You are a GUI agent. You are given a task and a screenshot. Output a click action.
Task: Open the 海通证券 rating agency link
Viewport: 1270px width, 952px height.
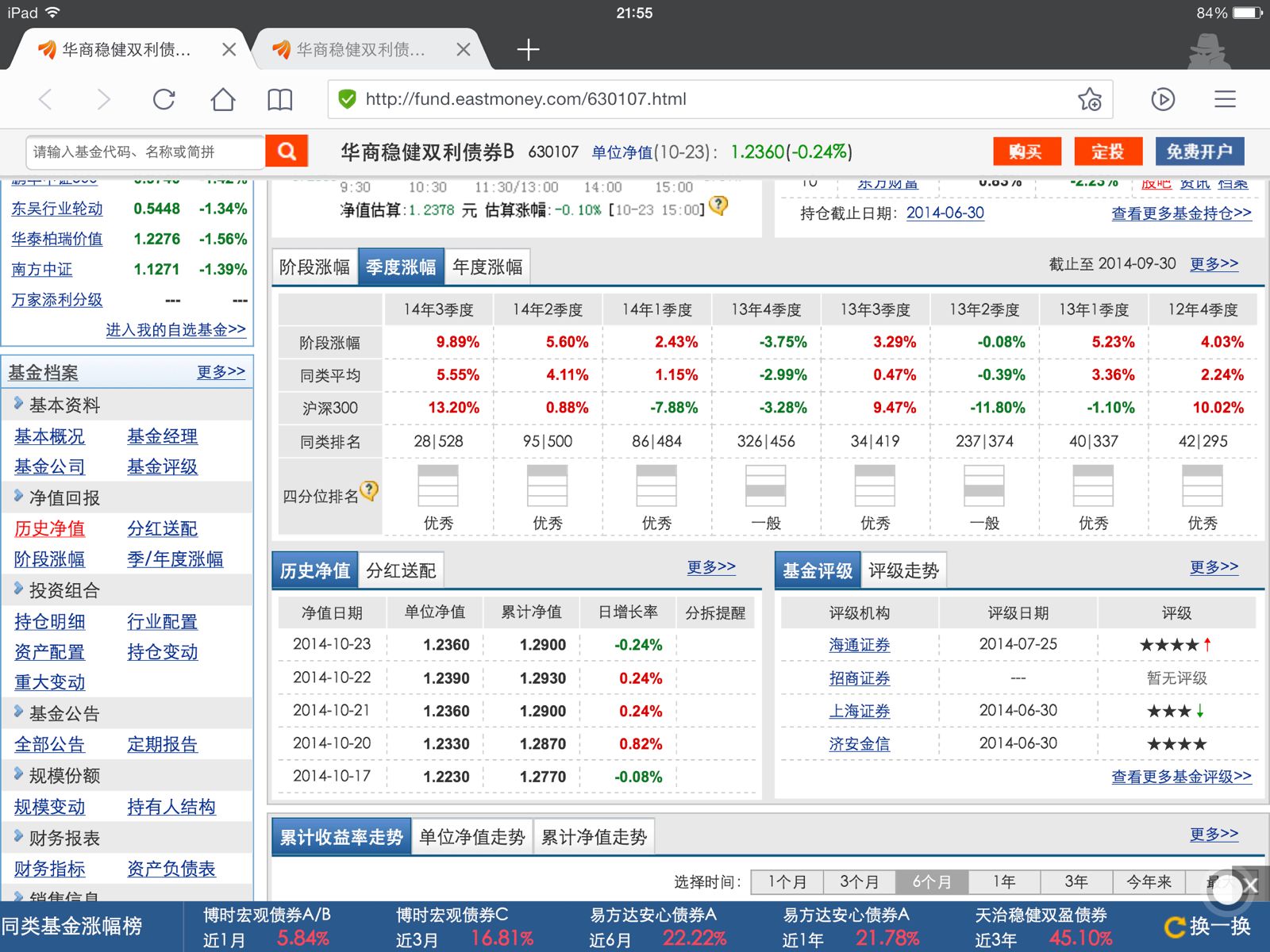point(860,645)
